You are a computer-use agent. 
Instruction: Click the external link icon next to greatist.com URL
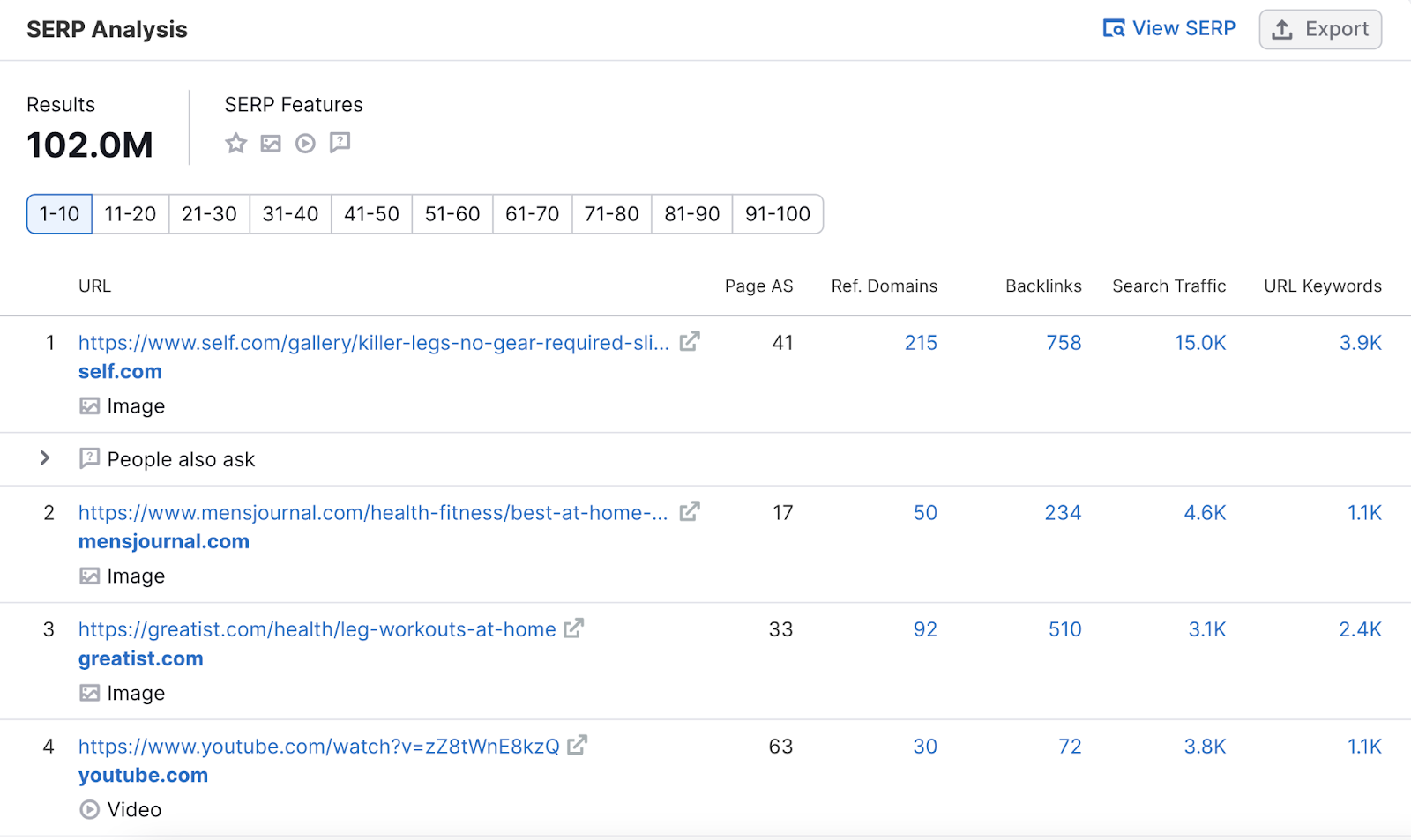tap(574, 628)
